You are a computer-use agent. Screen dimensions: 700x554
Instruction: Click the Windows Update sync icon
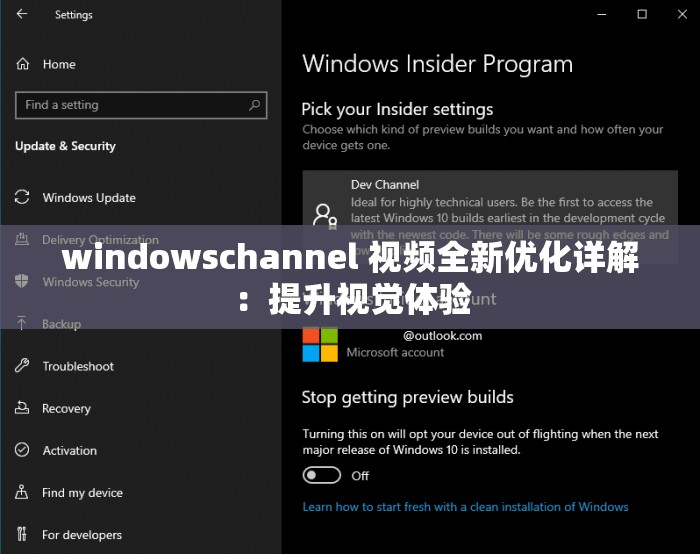point(22,197)
